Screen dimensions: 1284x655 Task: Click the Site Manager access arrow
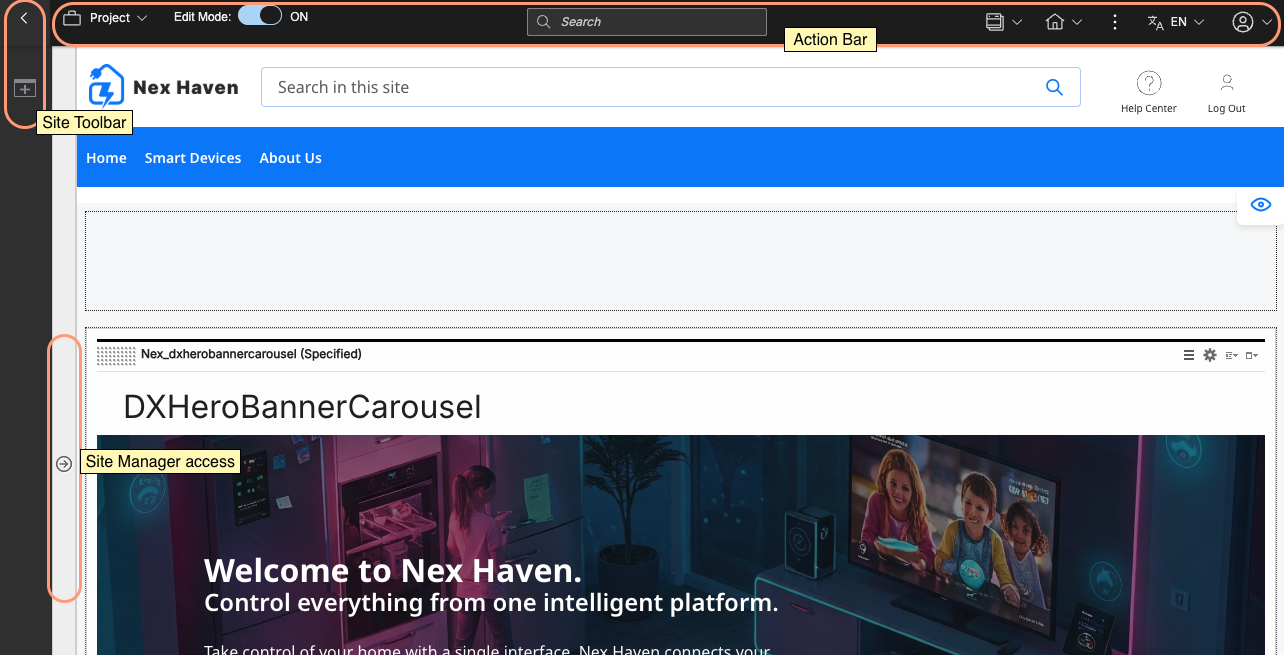point(64,462)
